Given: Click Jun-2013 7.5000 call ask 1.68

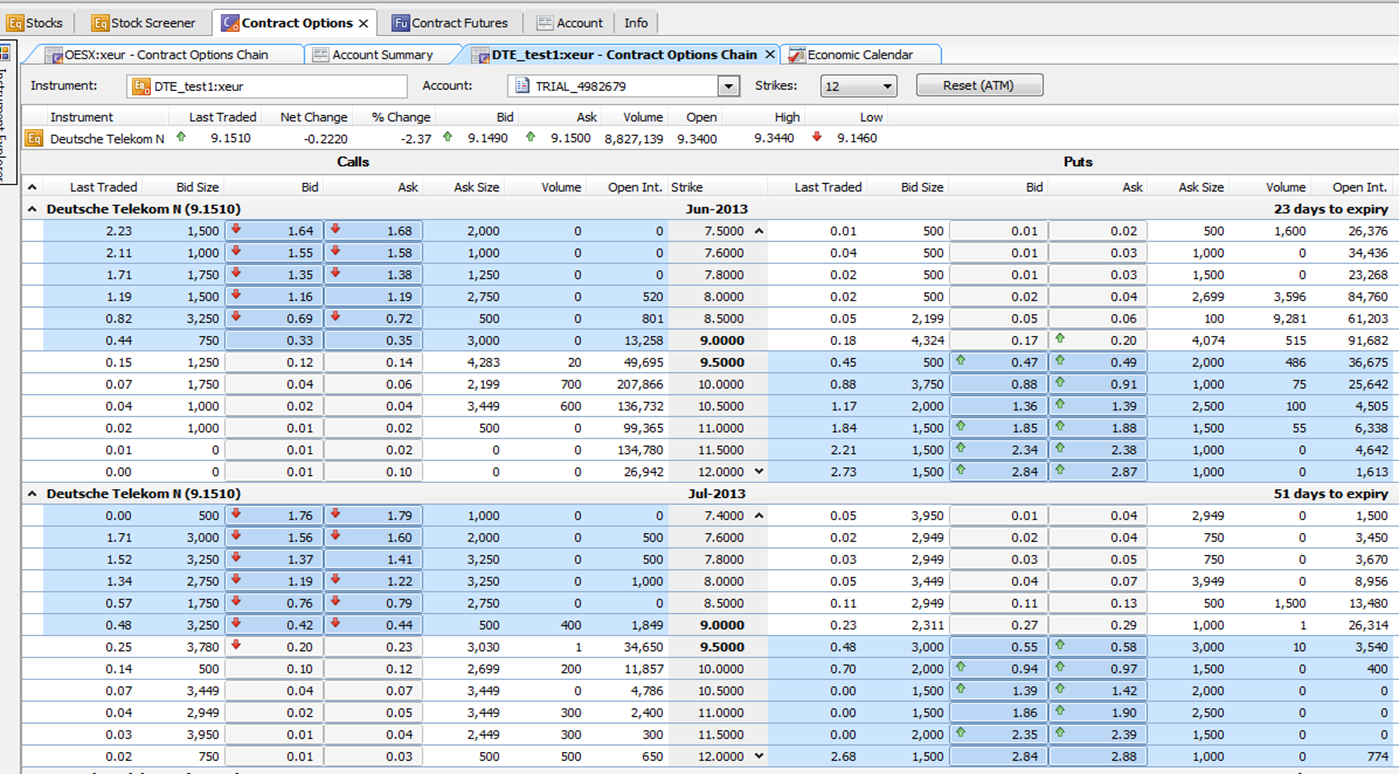Looking at the screenshot, I should pyautogui.click(x=373, y=231).
